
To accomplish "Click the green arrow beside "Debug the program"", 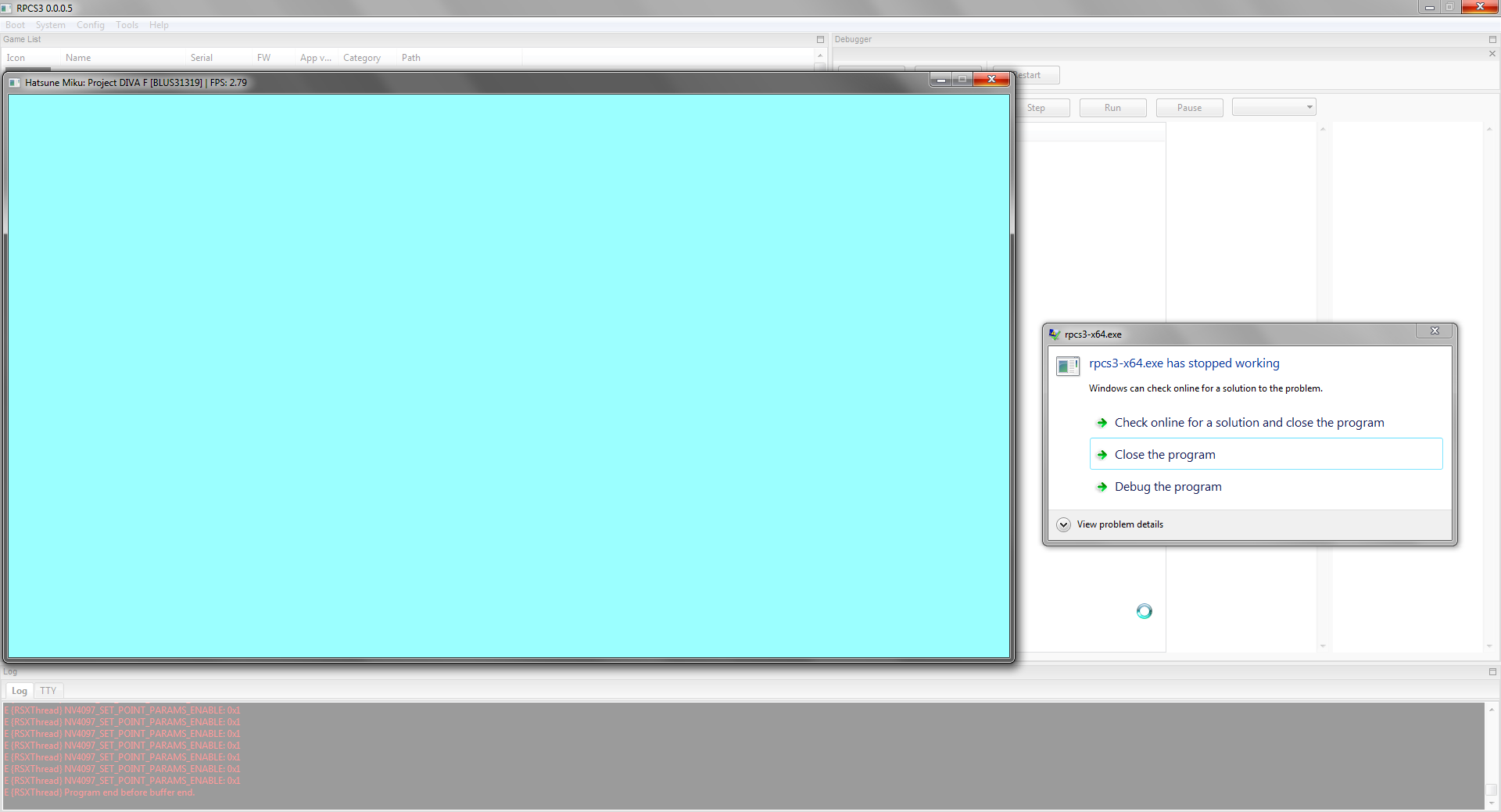I will coord(1102,487).
